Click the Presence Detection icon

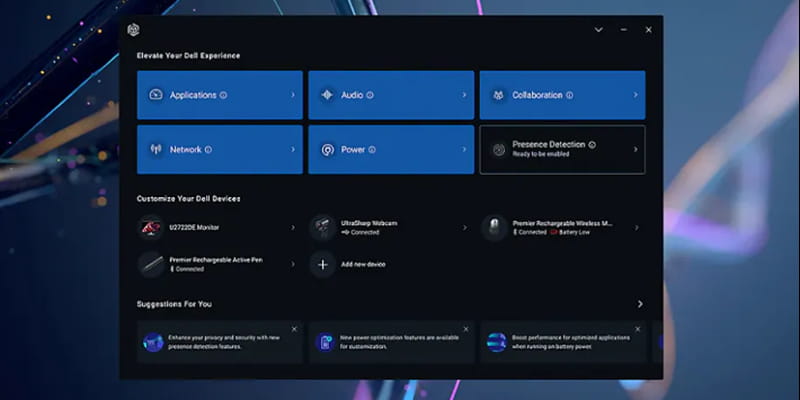click(498, 150)
